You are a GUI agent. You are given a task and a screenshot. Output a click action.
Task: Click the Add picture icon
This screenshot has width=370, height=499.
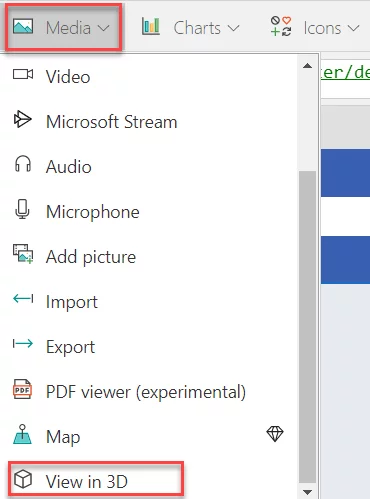pos(23,254)
